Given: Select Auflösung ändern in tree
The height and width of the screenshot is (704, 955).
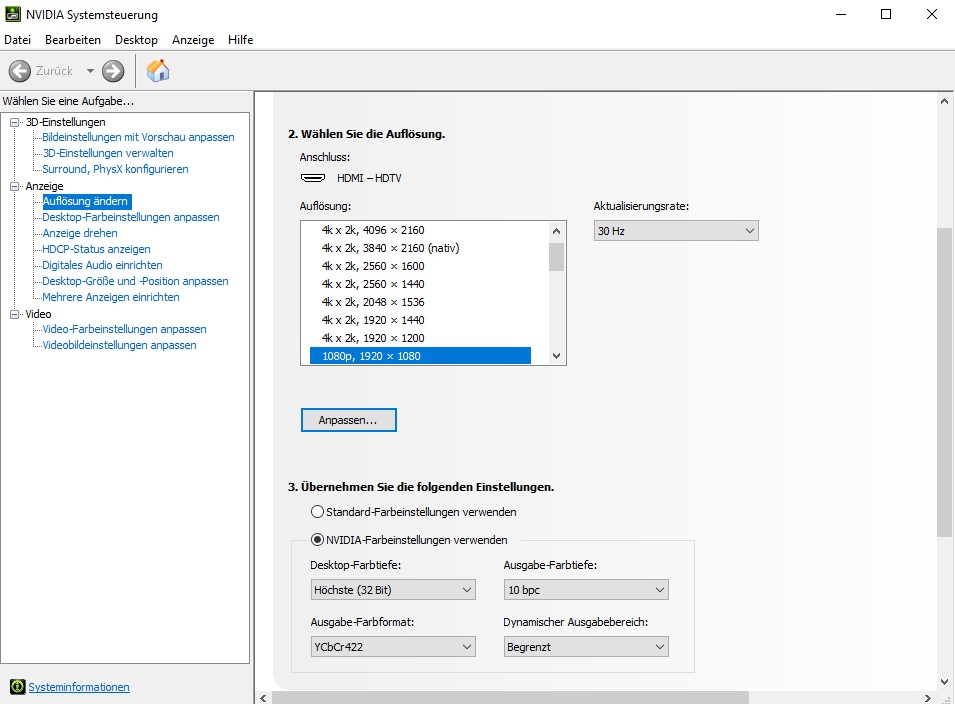Looking at the screenshot, I should tap(85, 201).
